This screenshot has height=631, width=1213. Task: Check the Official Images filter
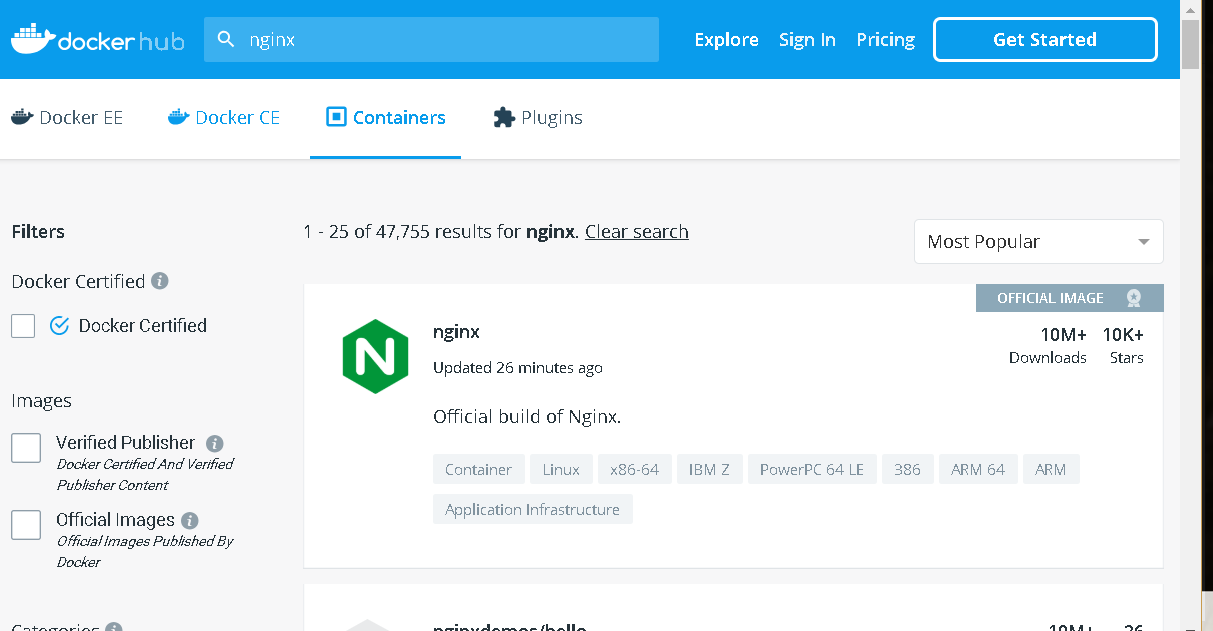pos(26,525)
